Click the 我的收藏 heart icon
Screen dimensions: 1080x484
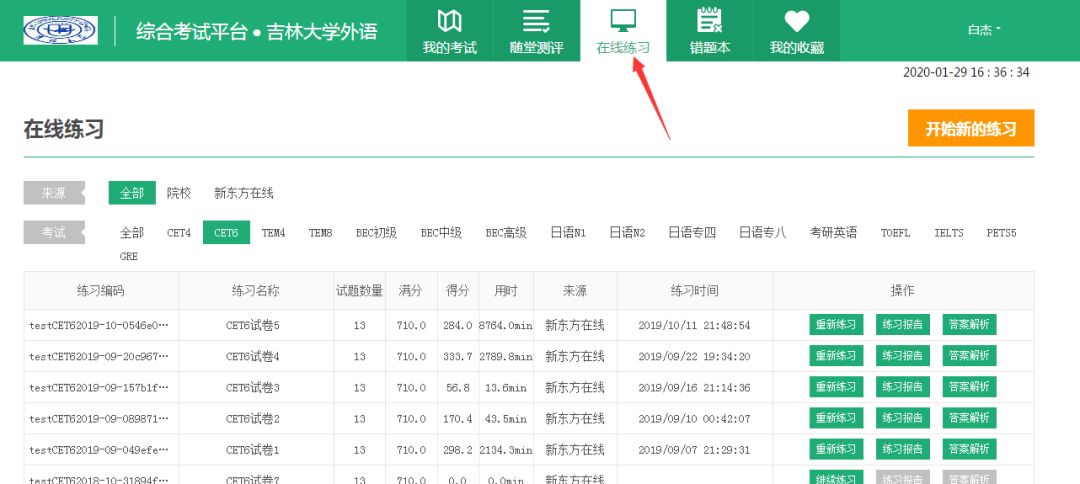click(x=796, y=21)
